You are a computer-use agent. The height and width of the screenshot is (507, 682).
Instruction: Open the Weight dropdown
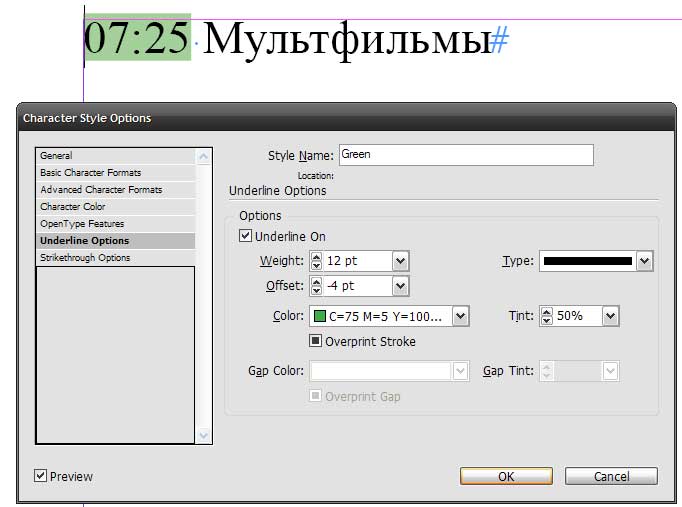(400, 261)
